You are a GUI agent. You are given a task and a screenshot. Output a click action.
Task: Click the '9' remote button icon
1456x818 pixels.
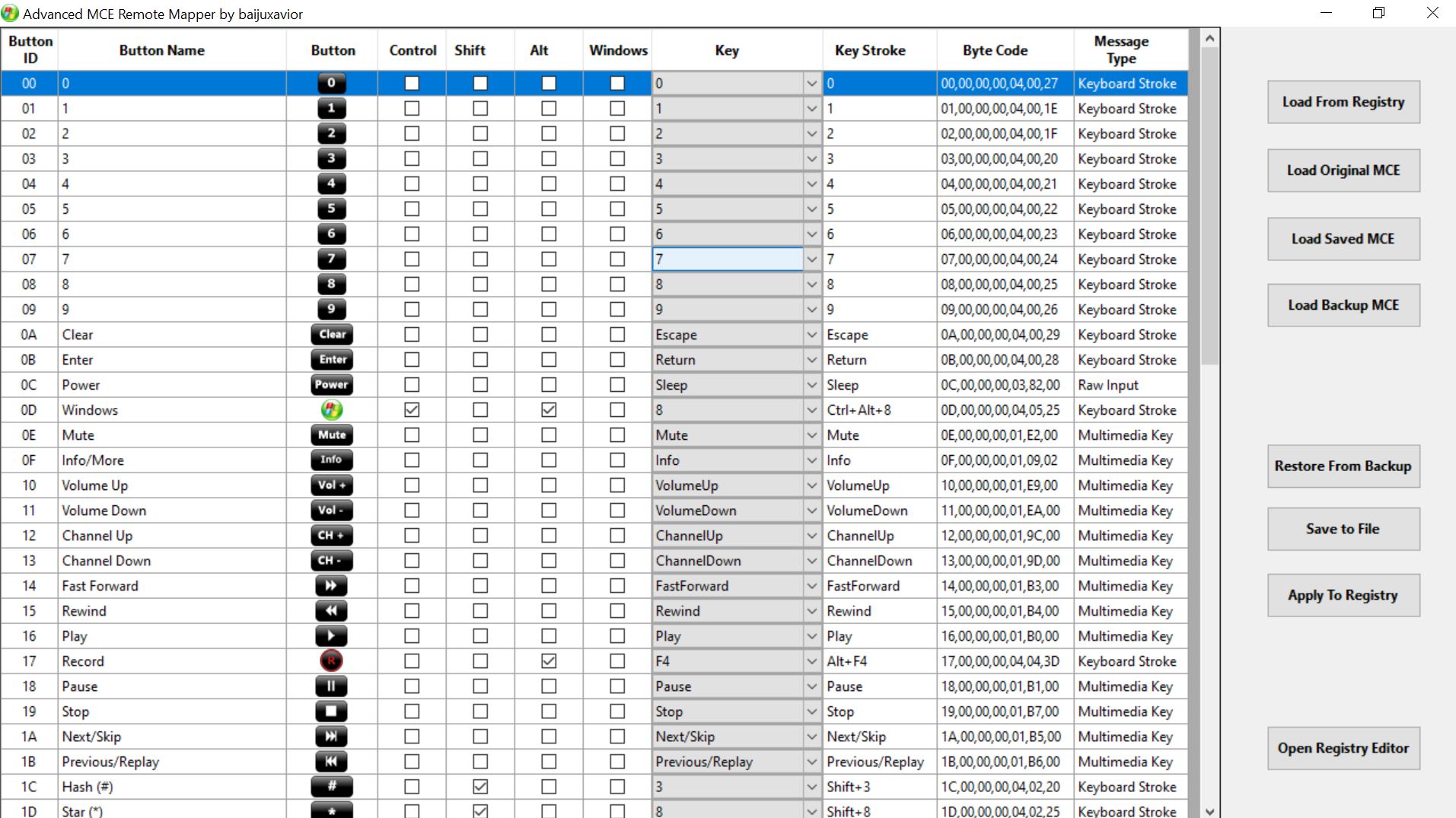point(331,309)
